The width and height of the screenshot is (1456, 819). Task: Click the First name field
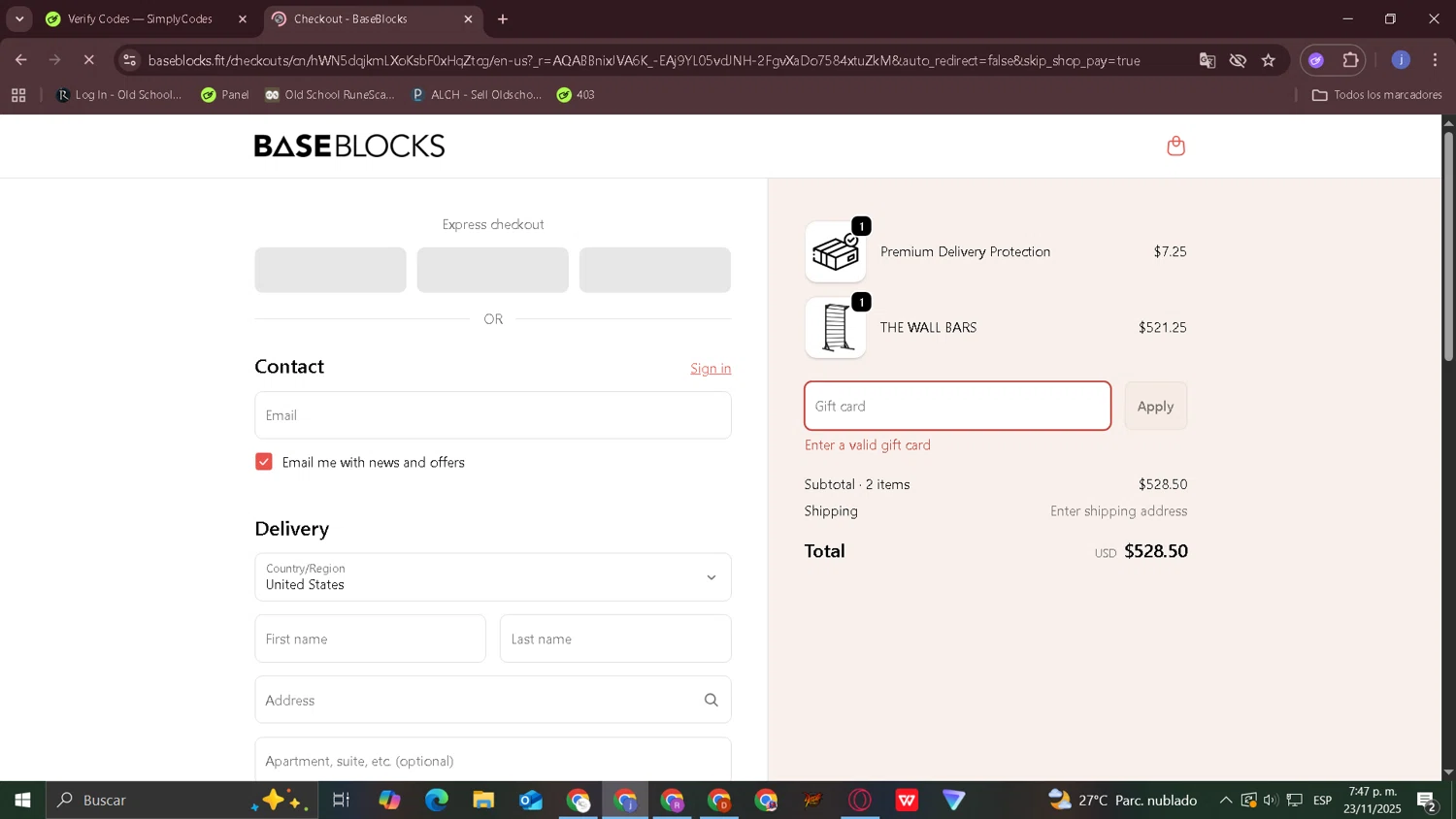click(x=370, y=639)
